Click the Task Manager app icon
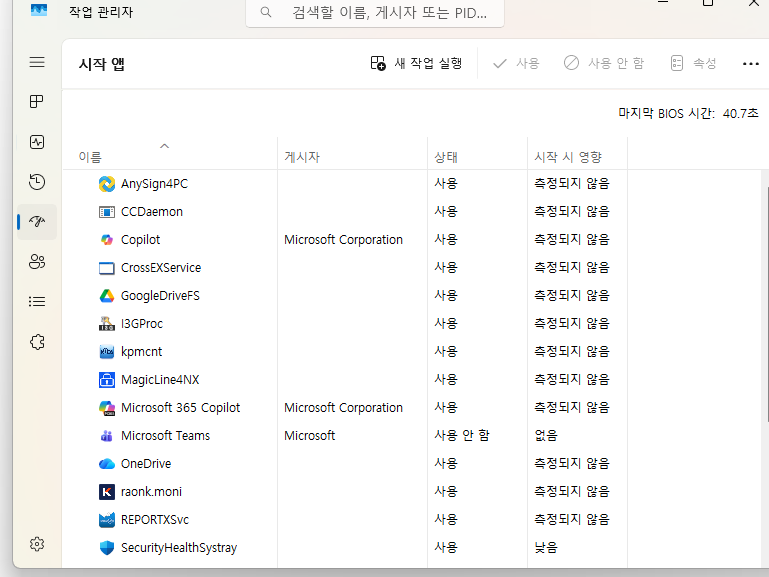Viewport: 769px width, 577px height. click(x=39, y=10)
